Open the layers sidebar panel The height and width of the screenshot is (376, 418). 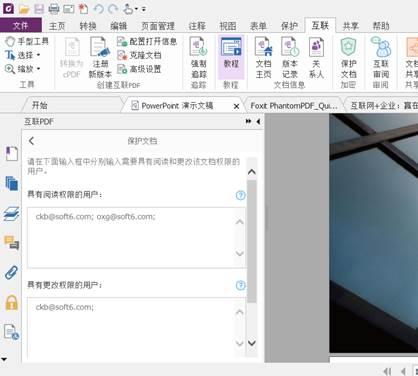11,213
